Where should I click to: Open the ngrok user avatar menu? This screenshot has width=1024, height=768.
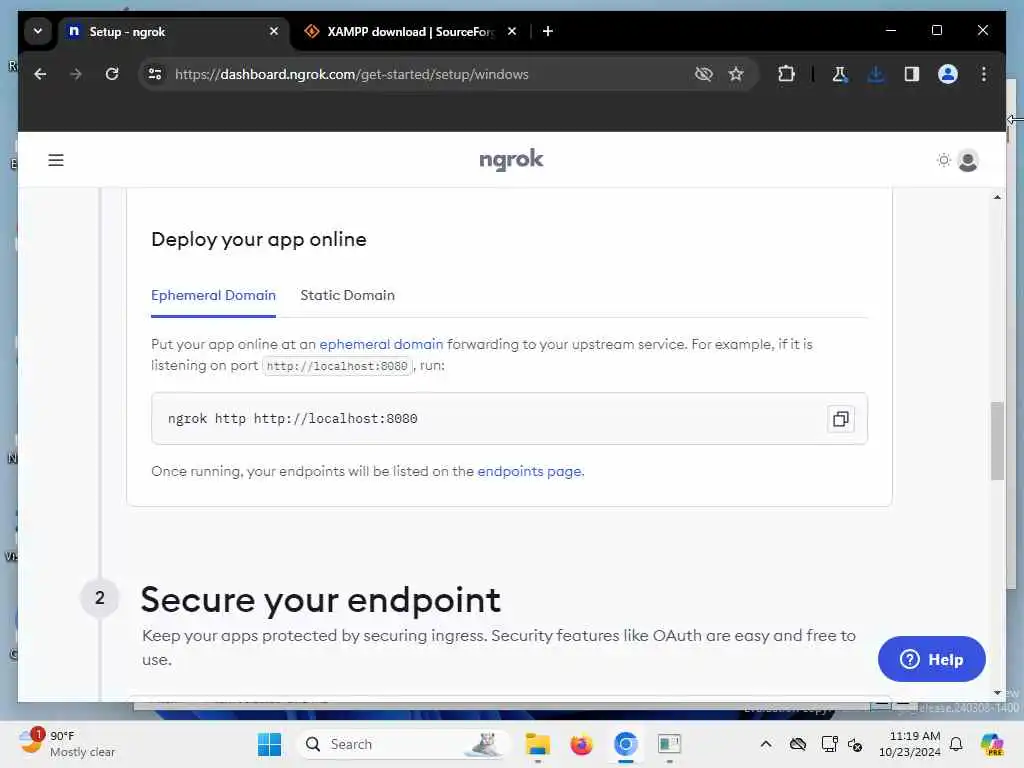tap(968, 160)
